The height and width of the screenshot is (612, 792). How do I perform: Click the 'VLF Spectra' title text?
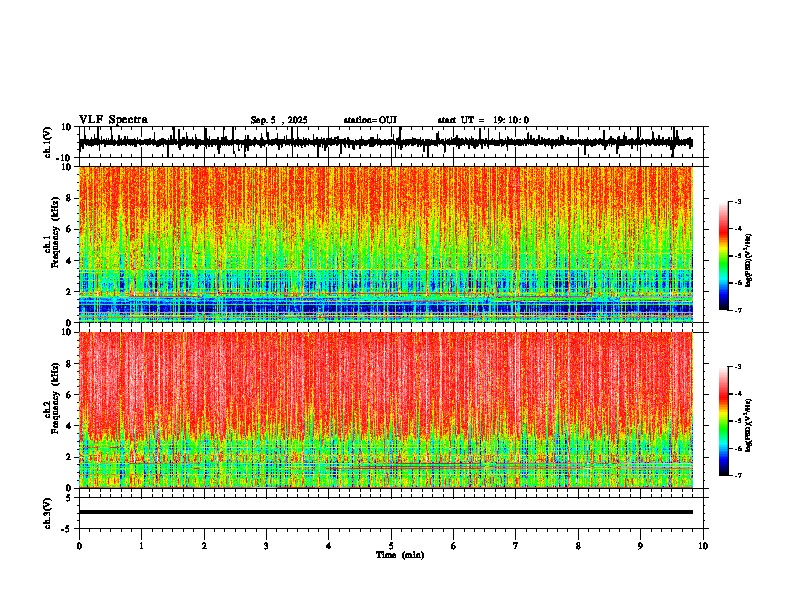coord(113,120)
